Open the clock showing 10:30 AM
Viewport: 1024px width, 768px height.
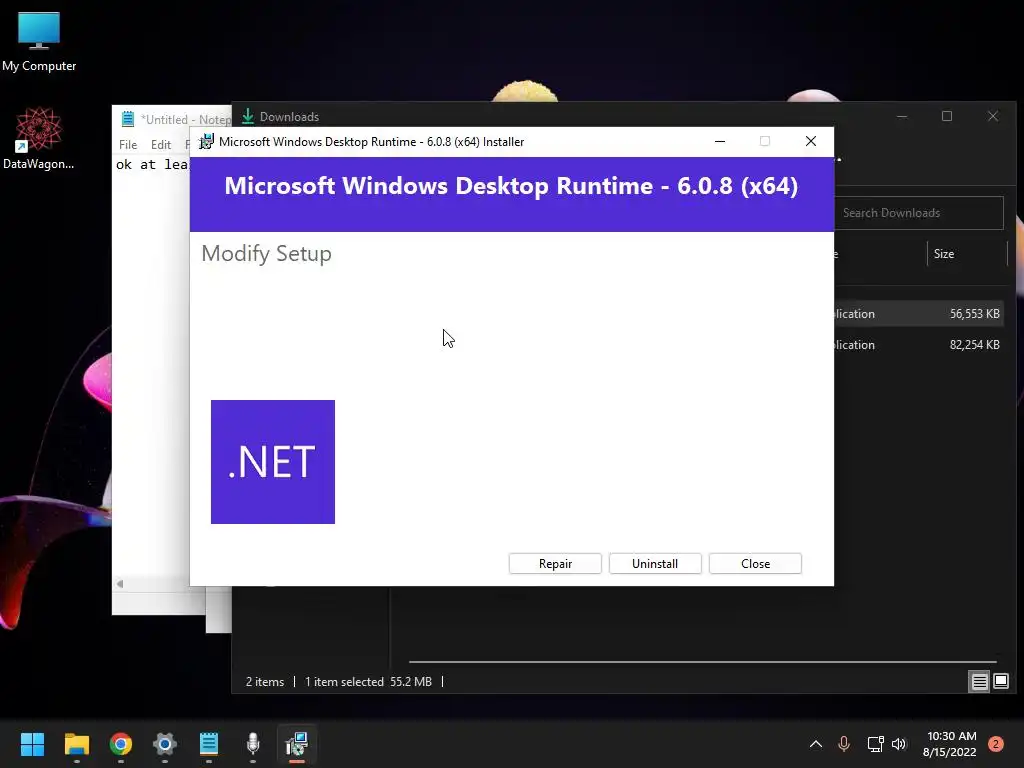click(951, 744)
